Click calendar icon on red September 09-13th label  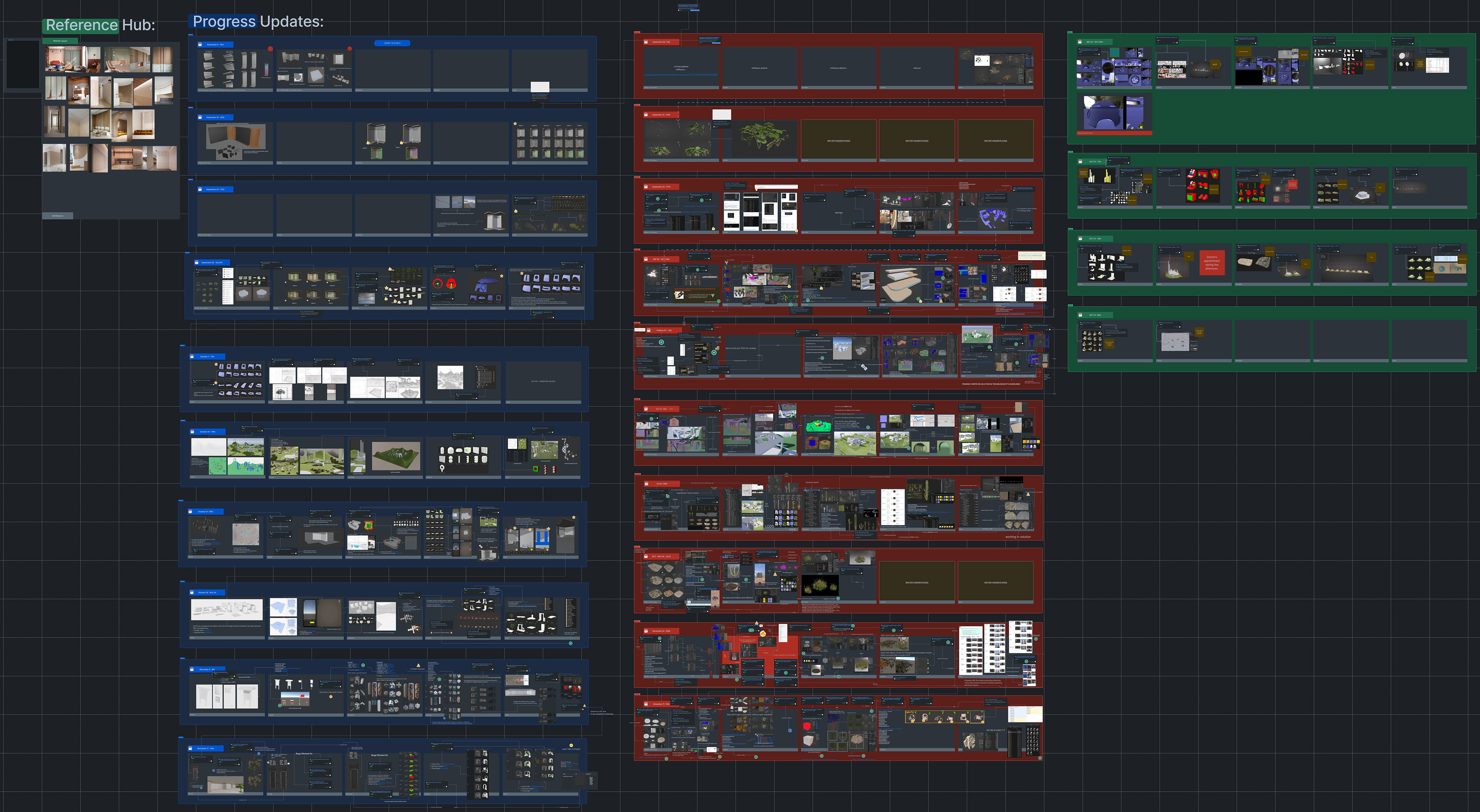click(646, 42)
